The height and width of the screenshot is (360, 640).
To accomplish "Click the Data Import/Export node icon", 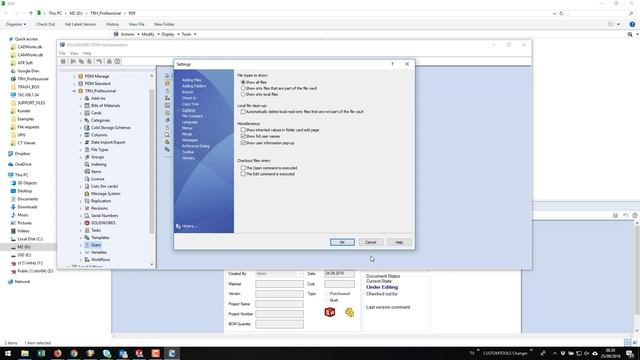I will point(87,142).
